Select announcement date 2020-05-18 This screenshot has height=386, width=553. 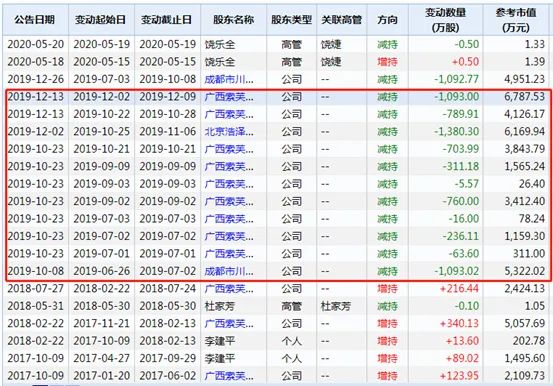(36, 62)
